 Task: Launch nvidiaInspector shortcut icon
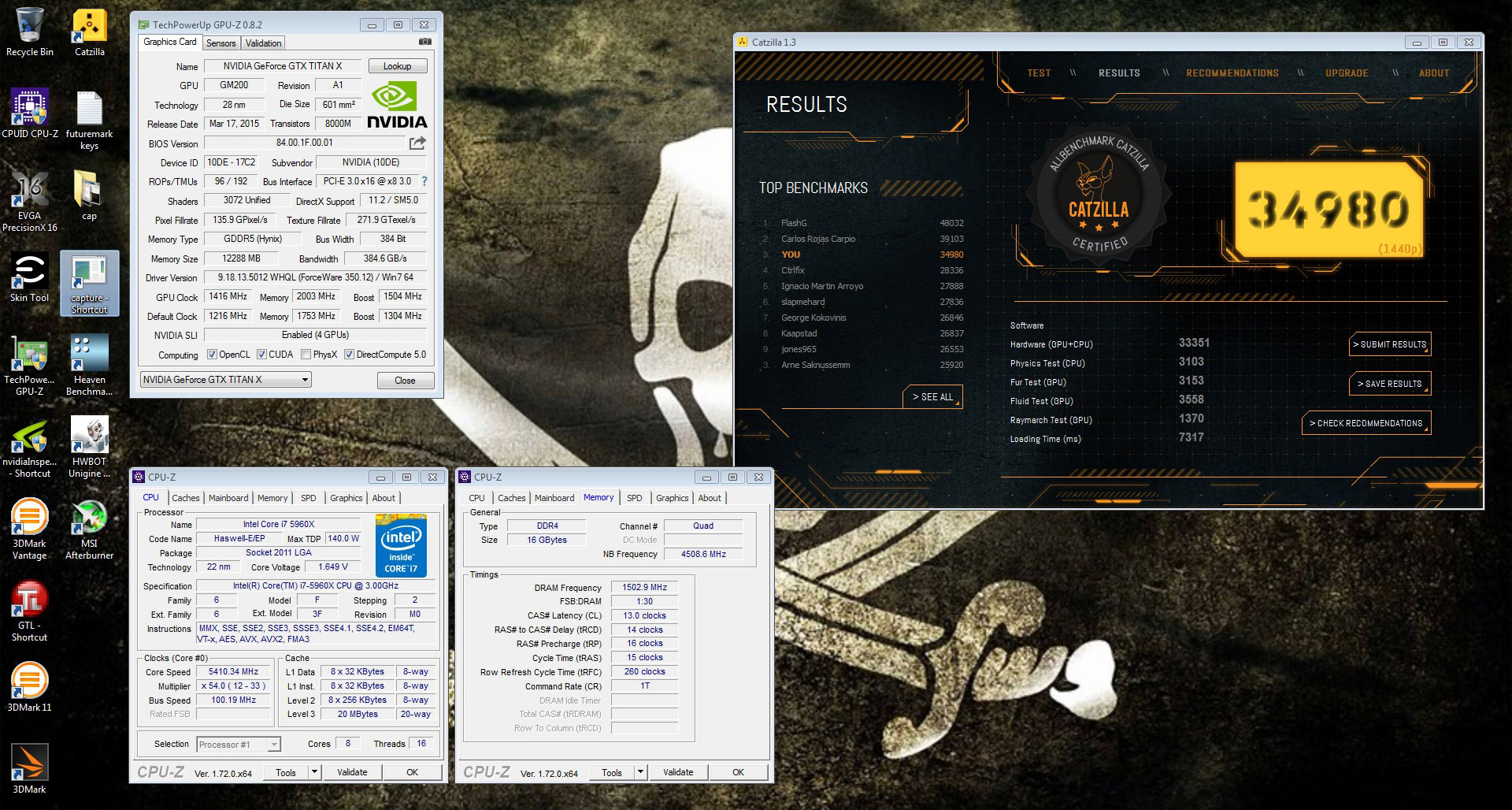pos(30,448)
